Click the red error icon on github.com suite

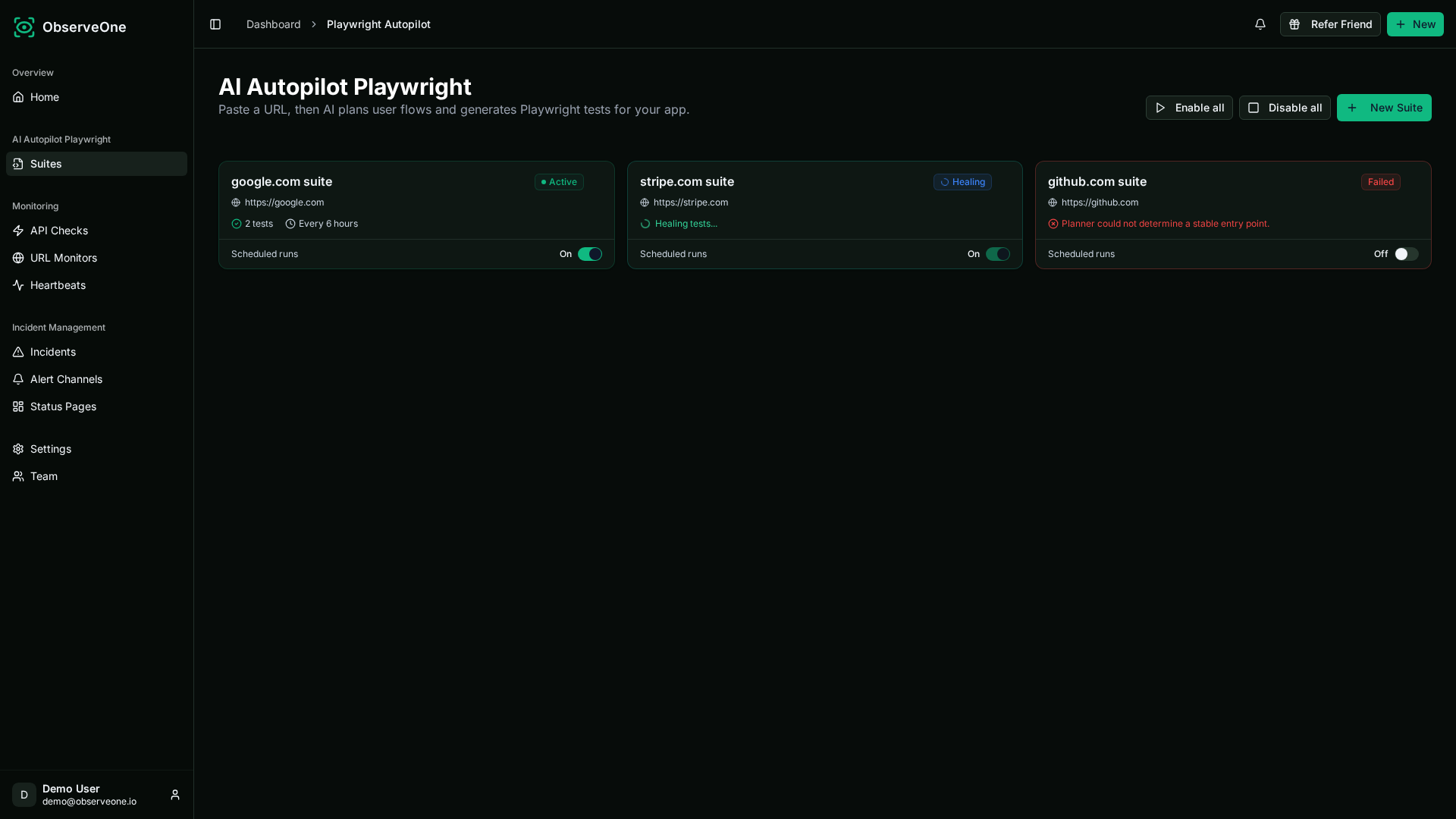(x=1053, y=224)
